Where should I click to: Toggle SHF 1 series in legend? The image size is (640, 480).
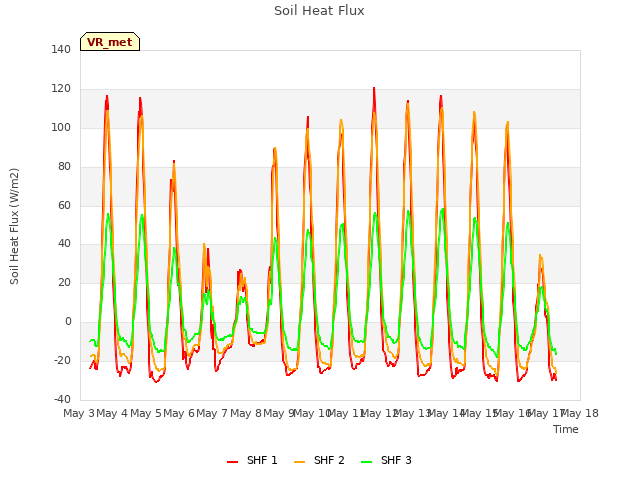[252, 460]
